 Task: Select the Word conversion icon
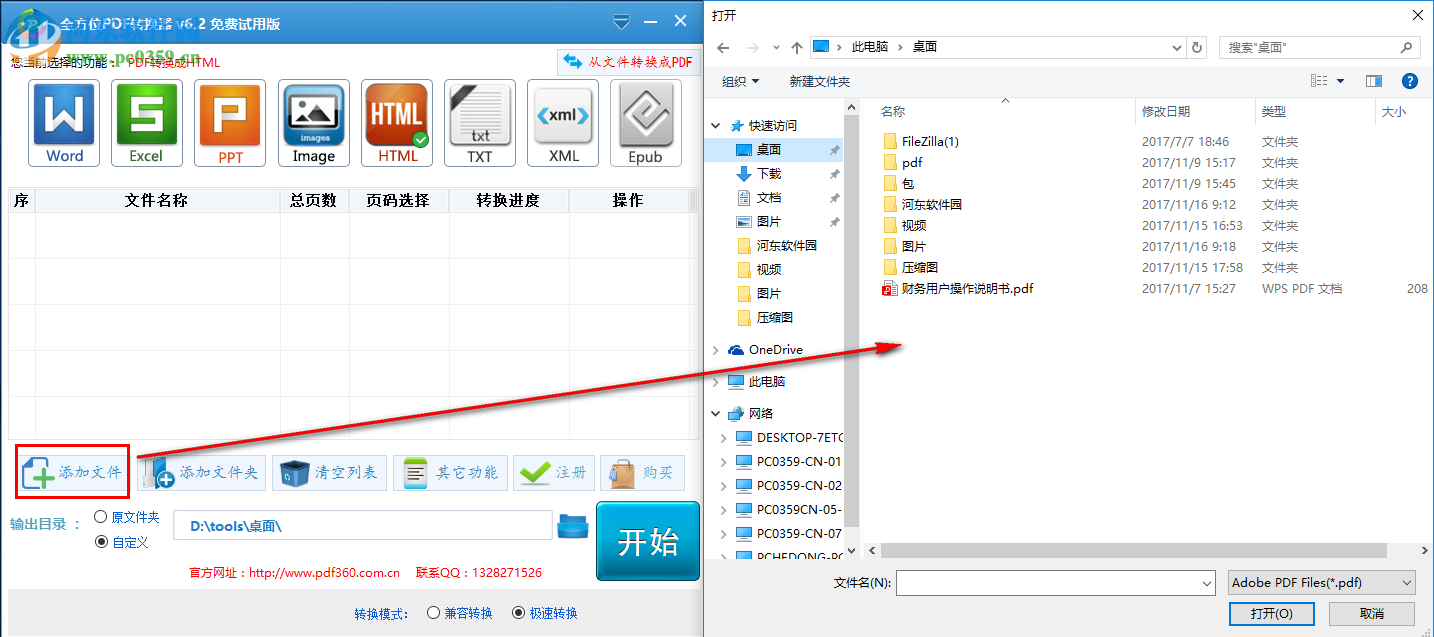(x=65, y=123)
